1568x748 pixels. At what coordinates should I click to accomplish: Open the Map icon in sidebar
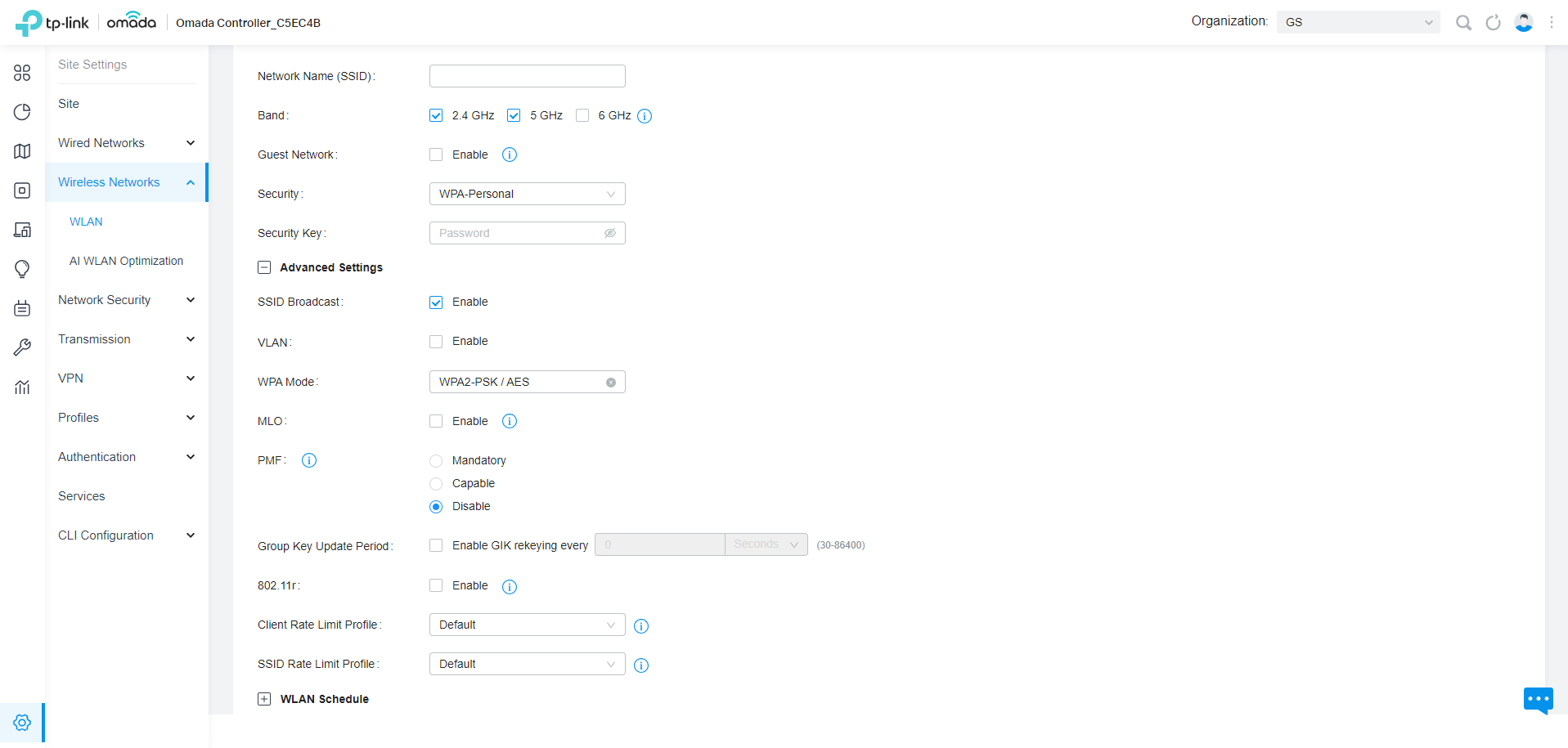pos(22,151)
